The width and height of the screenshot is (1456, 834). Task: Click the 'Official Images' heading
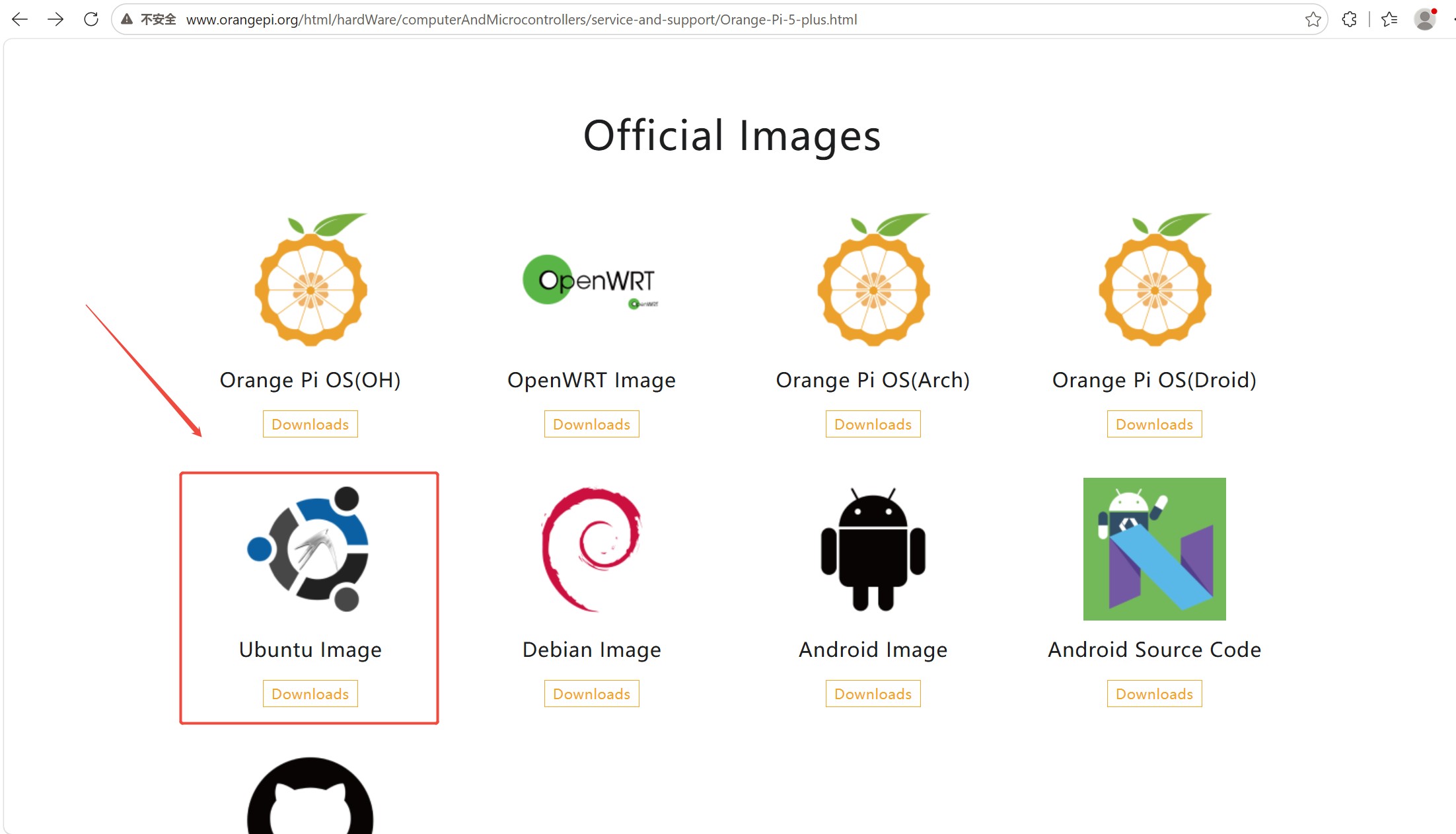732,135
